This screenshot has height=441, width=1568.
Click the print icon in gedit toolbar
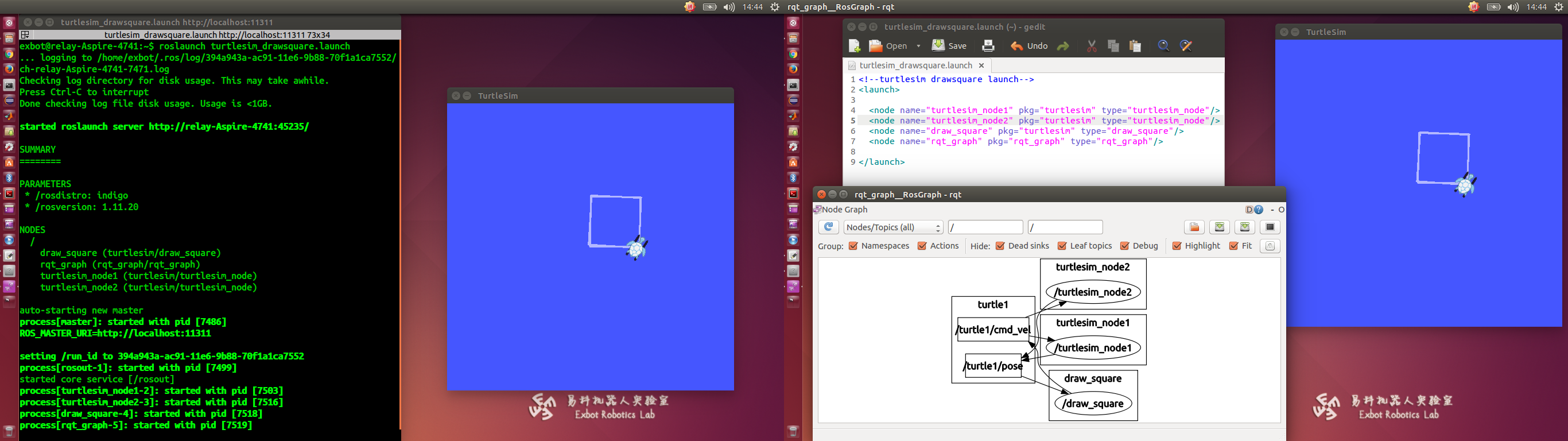(988, 47)
